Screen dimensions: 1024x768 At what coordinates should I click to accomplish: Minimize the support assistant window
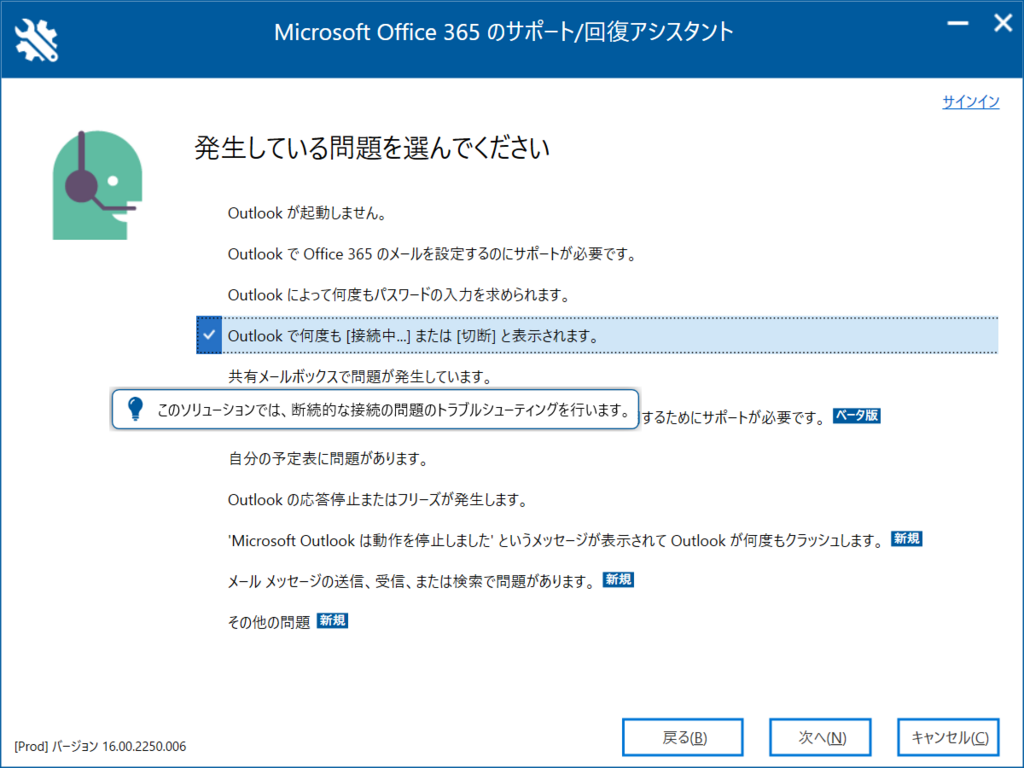(x=957, y=24)
